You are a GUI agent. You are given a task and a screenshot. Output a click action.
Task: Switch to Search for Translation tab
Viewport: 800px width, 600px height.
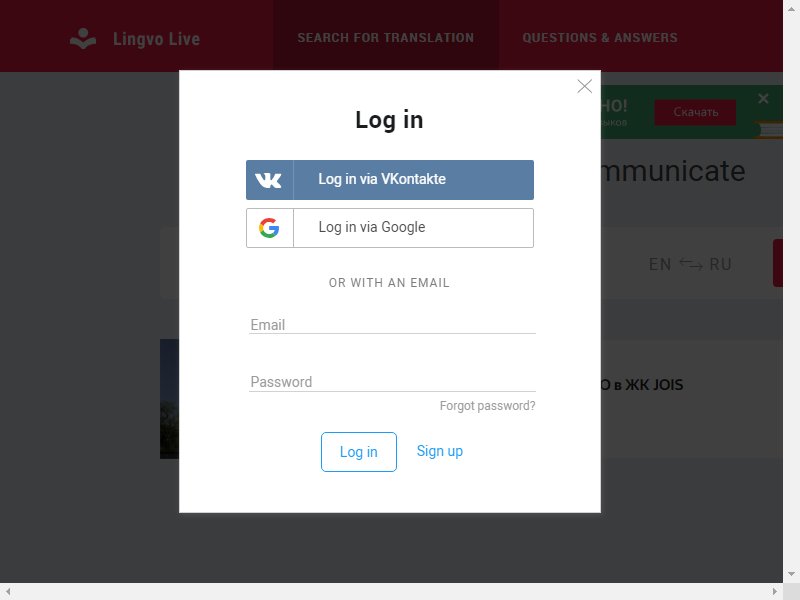386,38
